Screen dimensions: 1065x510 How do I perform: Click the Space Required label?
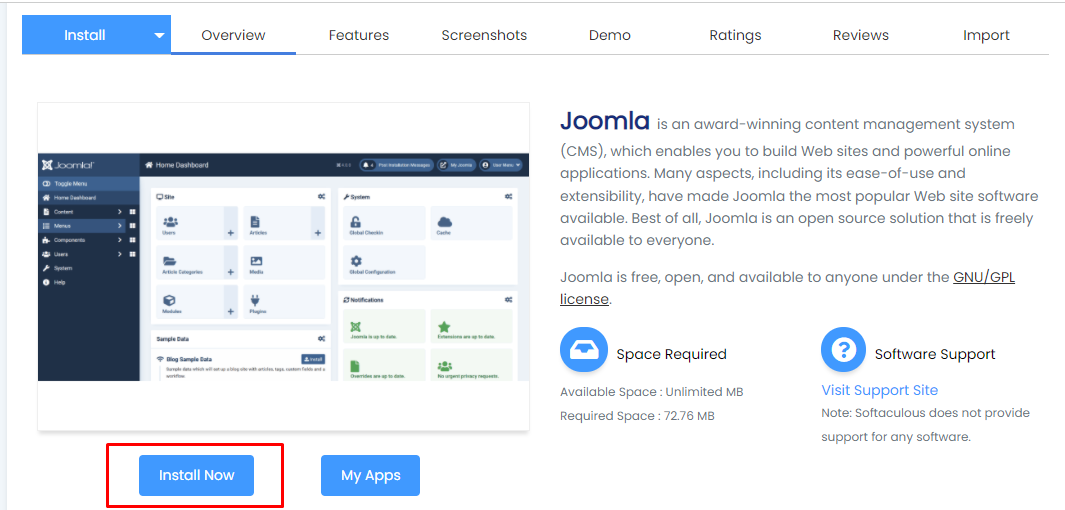click(x=671, y=354)
